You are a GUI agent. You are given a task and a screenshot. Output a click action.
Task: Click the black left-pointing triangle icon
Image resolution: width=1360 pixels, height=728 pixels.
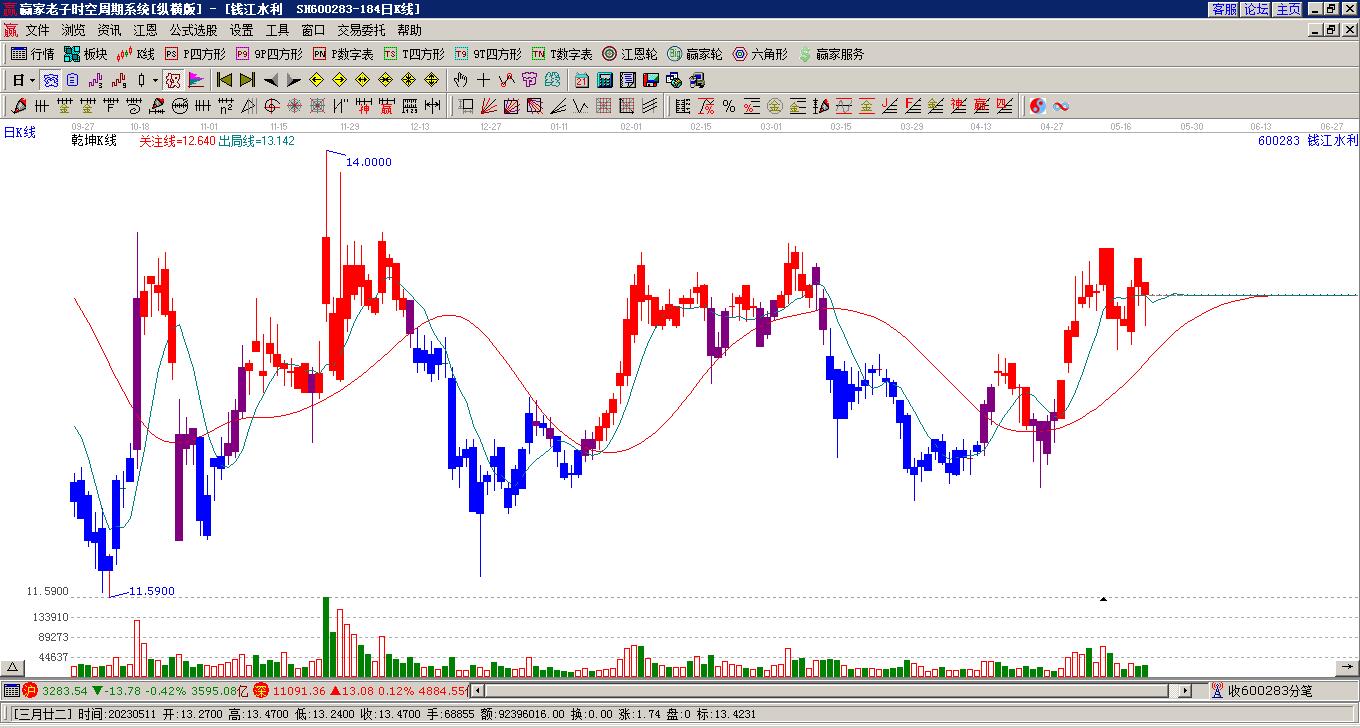pos(270,80)
